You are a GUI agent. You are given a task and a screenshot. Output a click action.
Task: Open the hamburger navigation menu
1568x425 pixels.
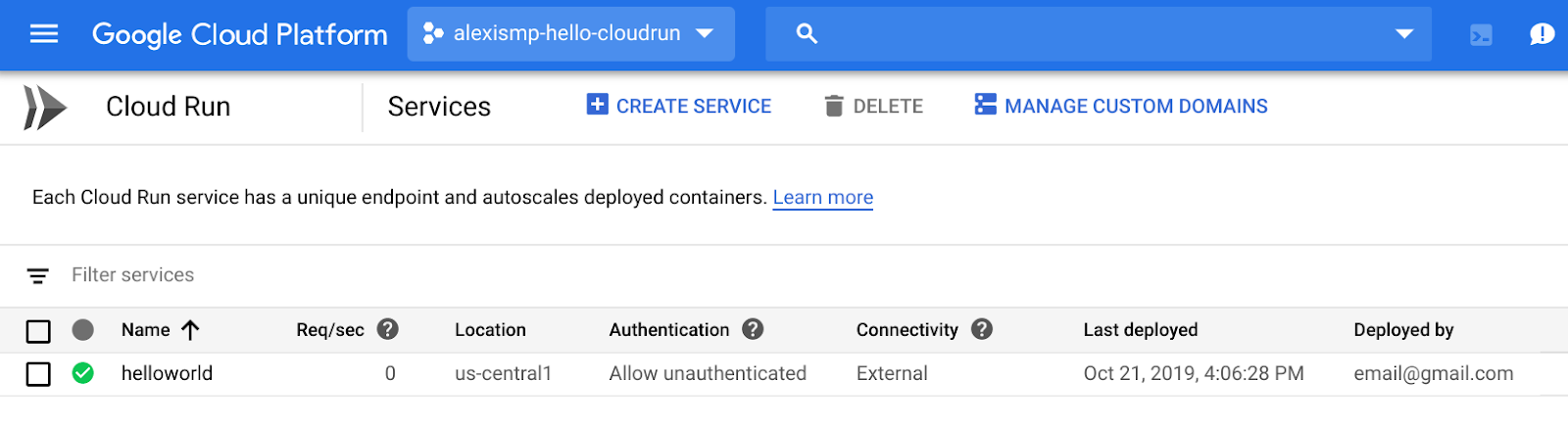pos(44,34)
